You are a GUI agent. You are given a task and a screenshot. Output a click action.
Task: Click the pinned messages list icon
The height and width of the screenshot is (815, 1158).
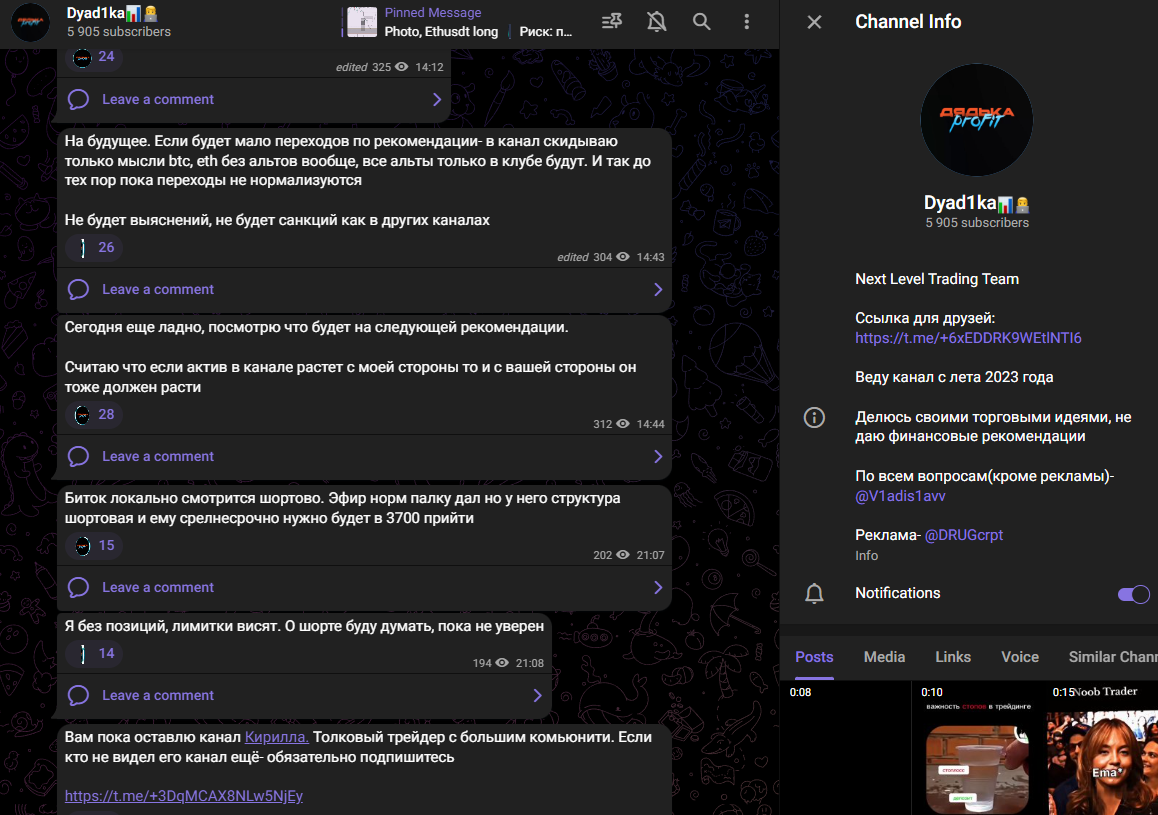tap(611, 22)
